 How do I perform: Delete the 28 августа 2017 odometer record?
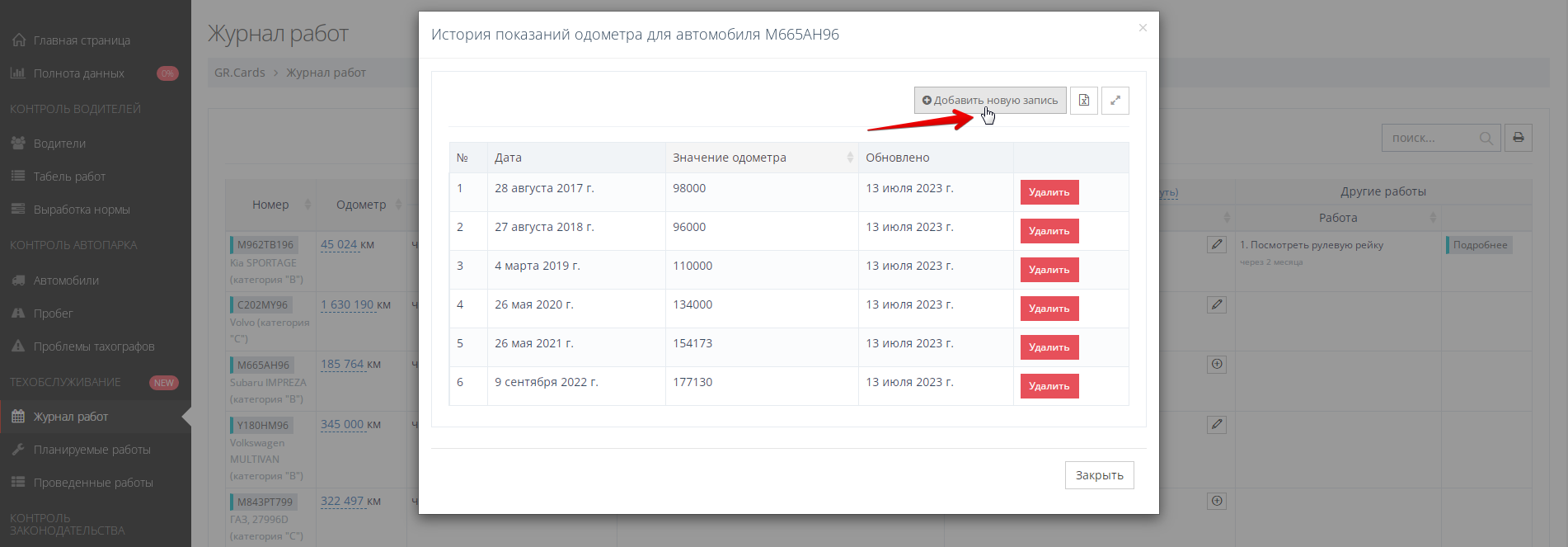click(1049, 192)
